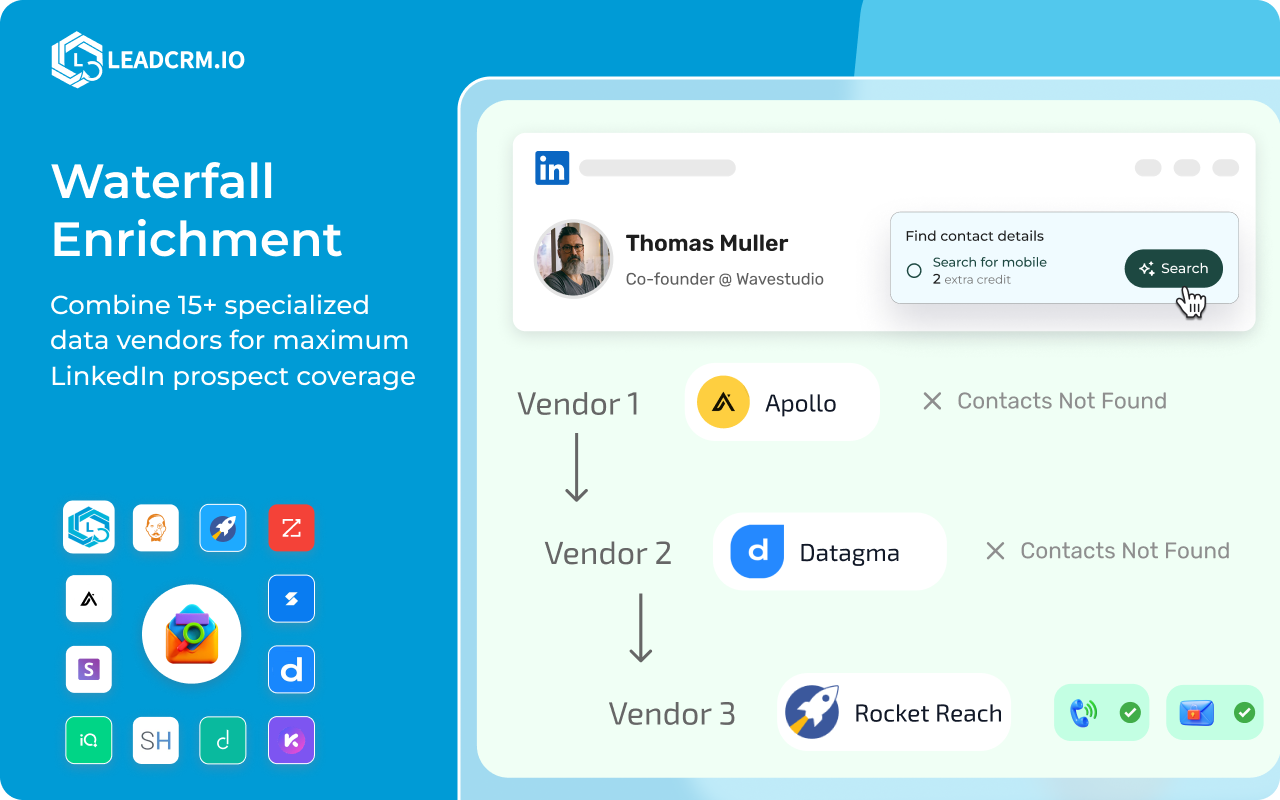The image size is (1280, 800).
Task: Click the green checkmark next to phone icon
Action: coord(1130,712)
